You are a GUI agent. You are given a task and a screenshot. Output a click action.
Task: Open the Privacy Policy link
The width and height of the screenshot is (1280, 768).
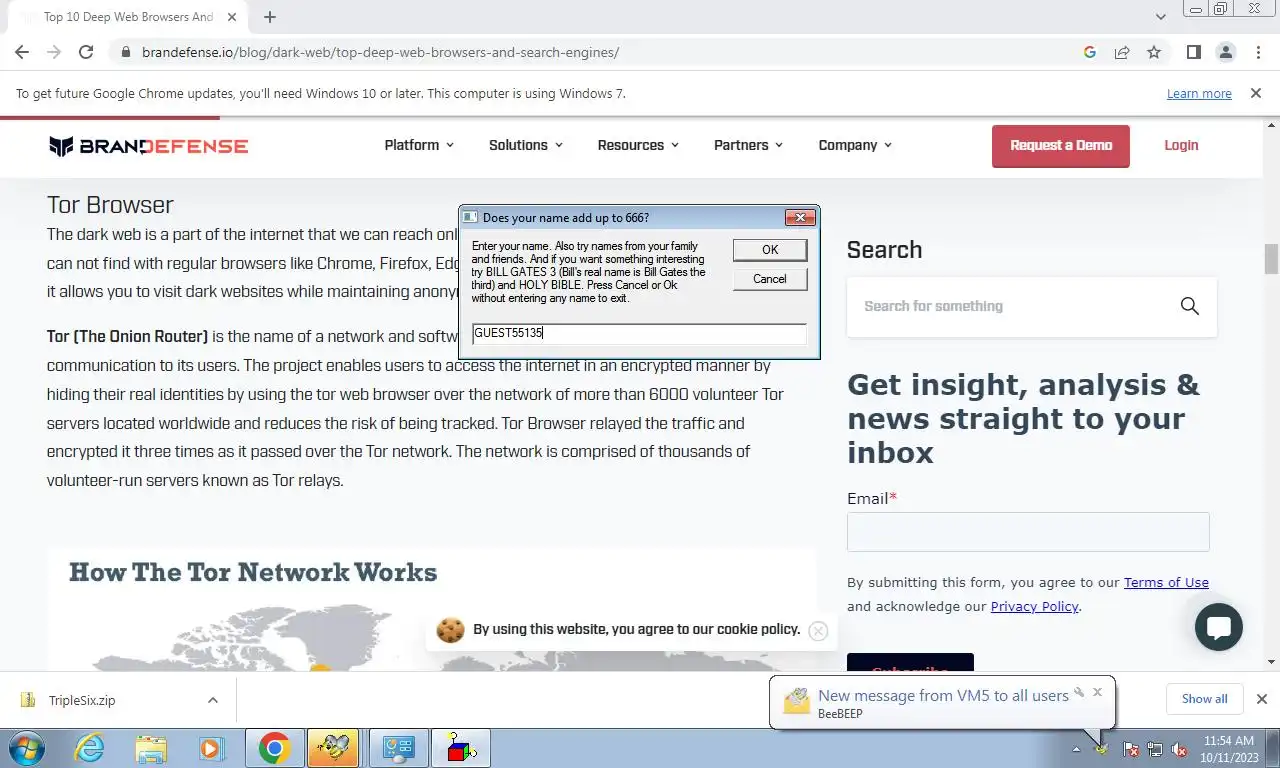tap(1034, 607)
